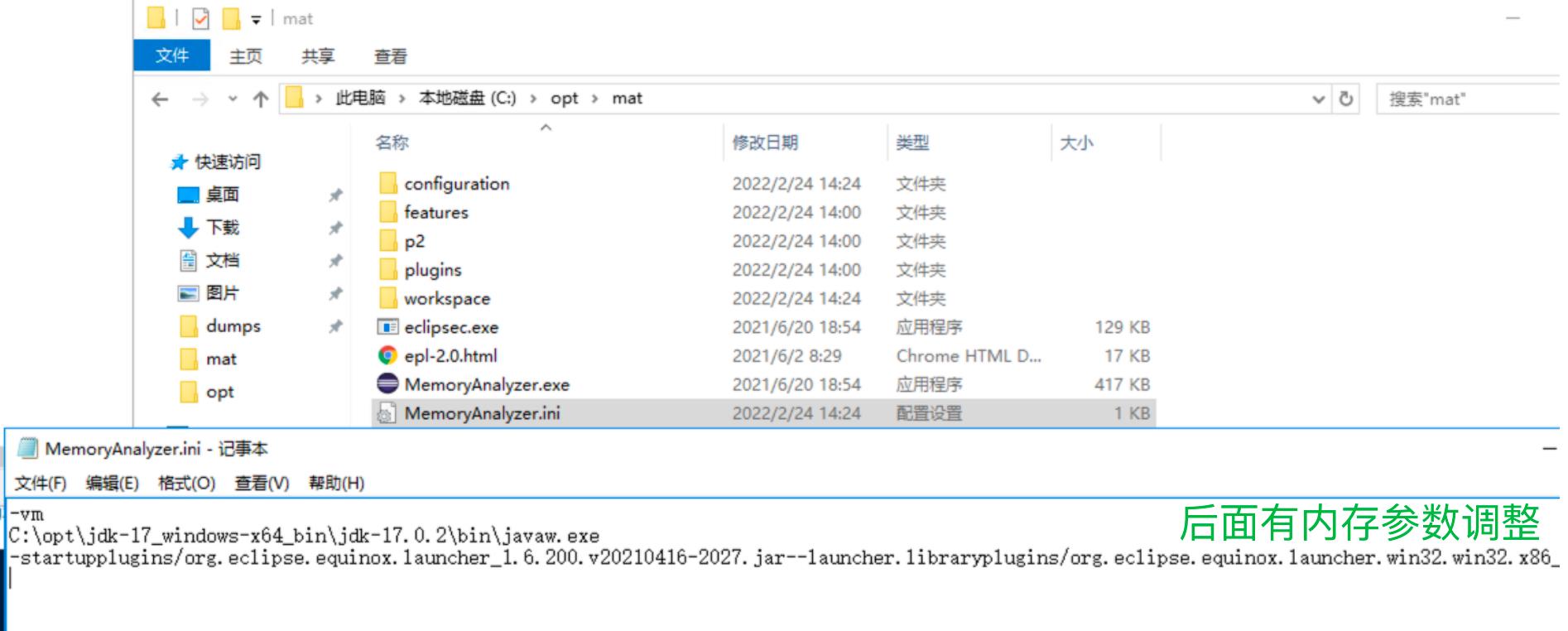Go back with the back arrow
Viewport: 1568px width, 631px height.
coord(160,99)
